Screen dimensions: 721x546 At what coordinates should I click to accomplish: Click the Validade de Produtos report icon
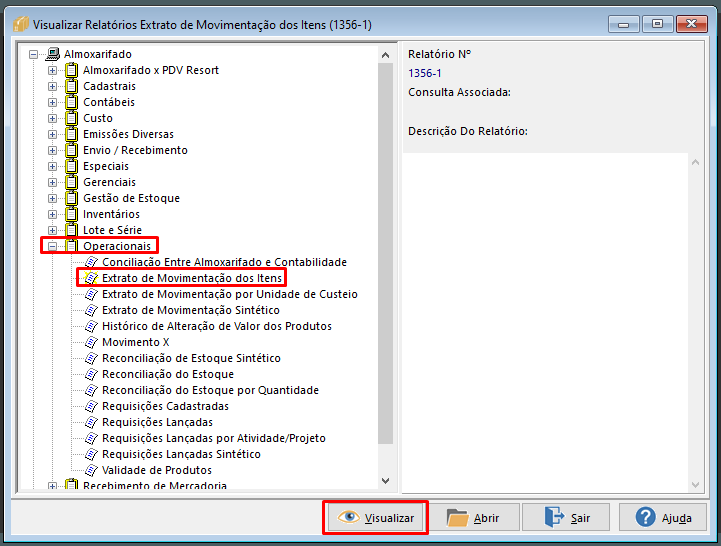(92, 470)
